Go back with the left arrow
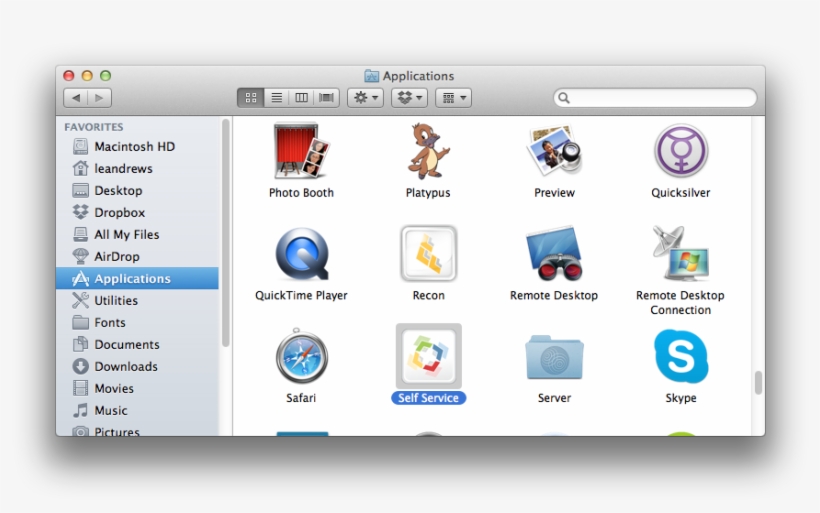The height and width of the screenshot is (513, 820). tap(76, 98)
